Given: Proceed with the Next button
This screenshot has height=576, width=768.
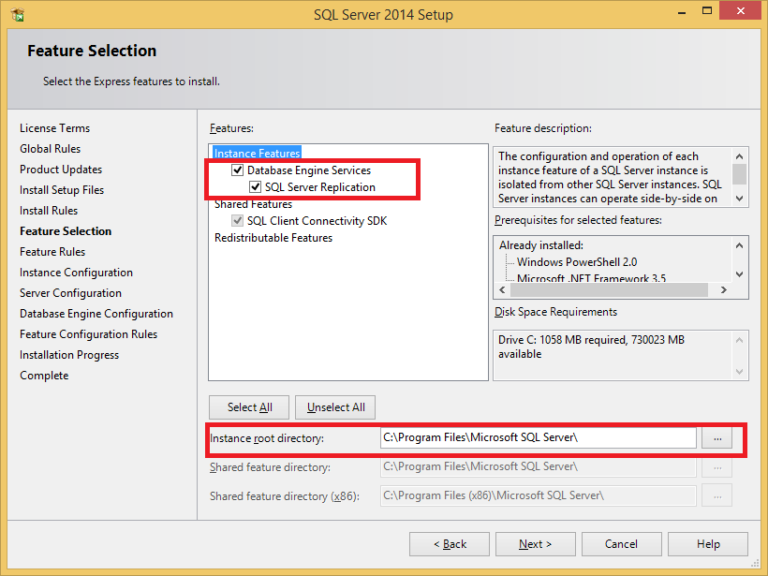Looking at the screenshot, I should [535, 544].
